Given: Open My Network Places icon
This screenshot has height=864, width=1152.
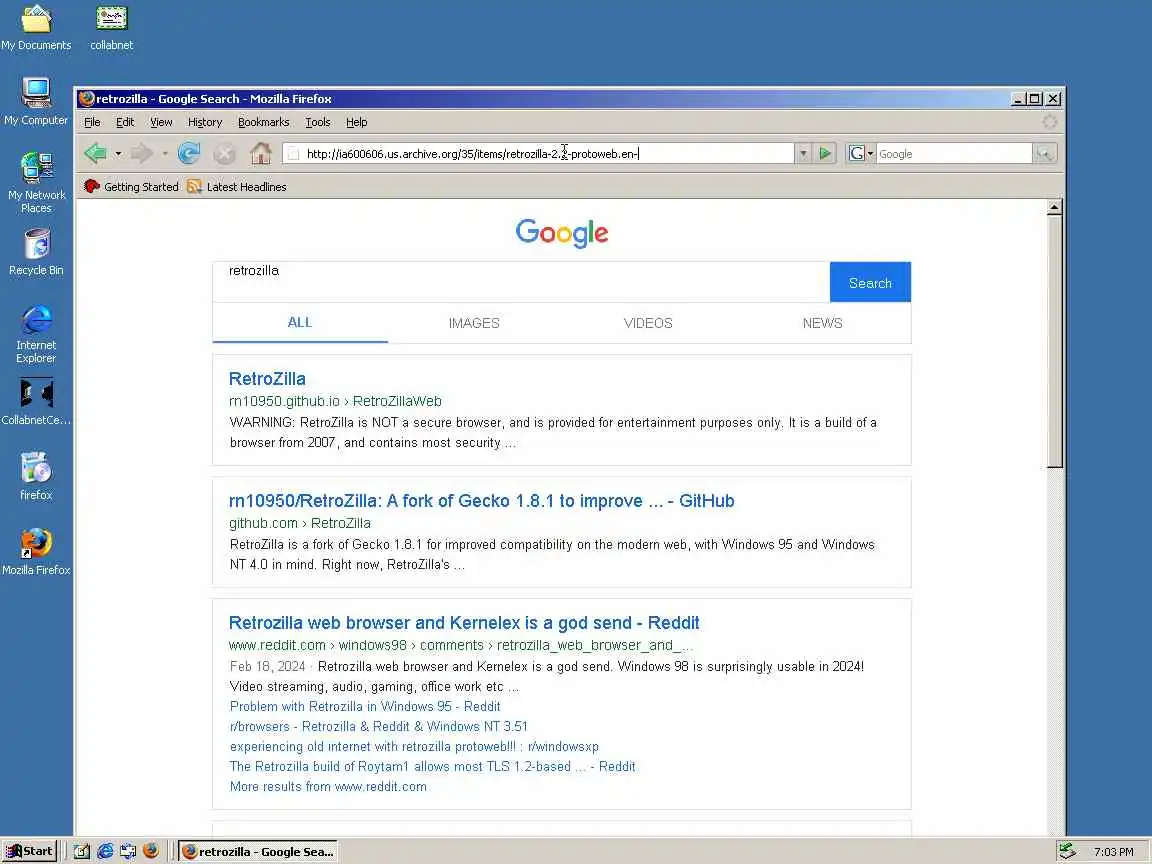Looking at the screenshot, I should pyautogui.click(x=36, y=182).
